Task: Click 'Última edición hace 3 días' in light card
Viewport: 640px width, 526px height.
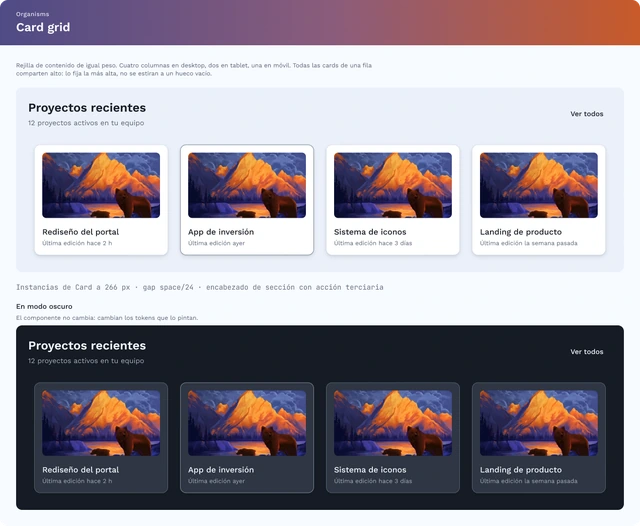Action: pos(373,243)
